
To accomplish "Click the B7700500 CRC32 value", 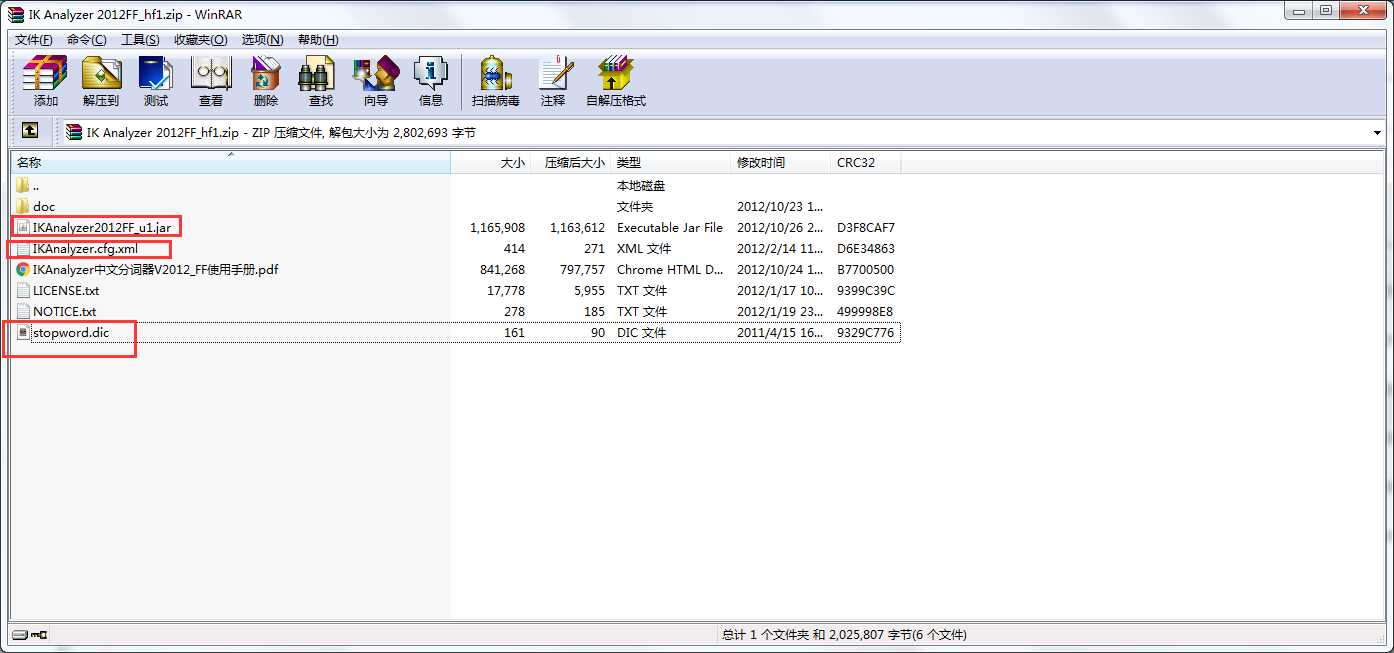I will pyautogui.click(x=866, y=270).
